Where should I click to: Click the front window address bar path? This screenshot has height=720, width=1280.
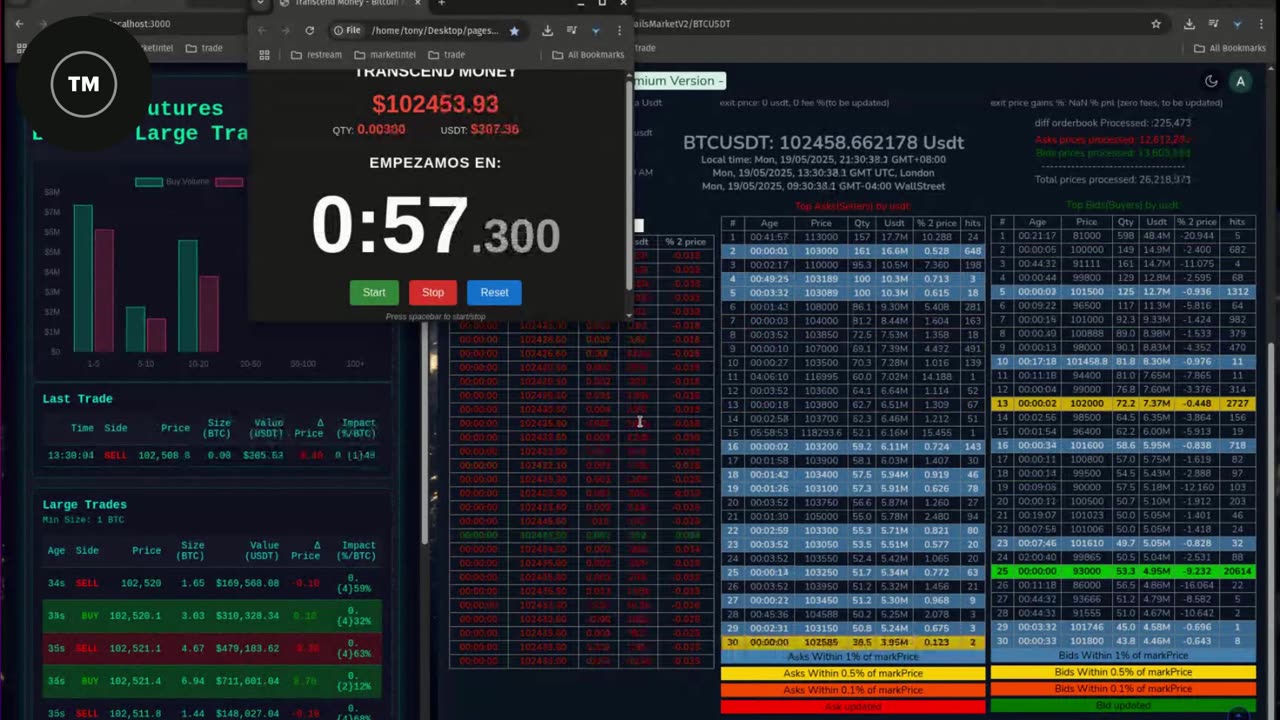pos(434,31)
